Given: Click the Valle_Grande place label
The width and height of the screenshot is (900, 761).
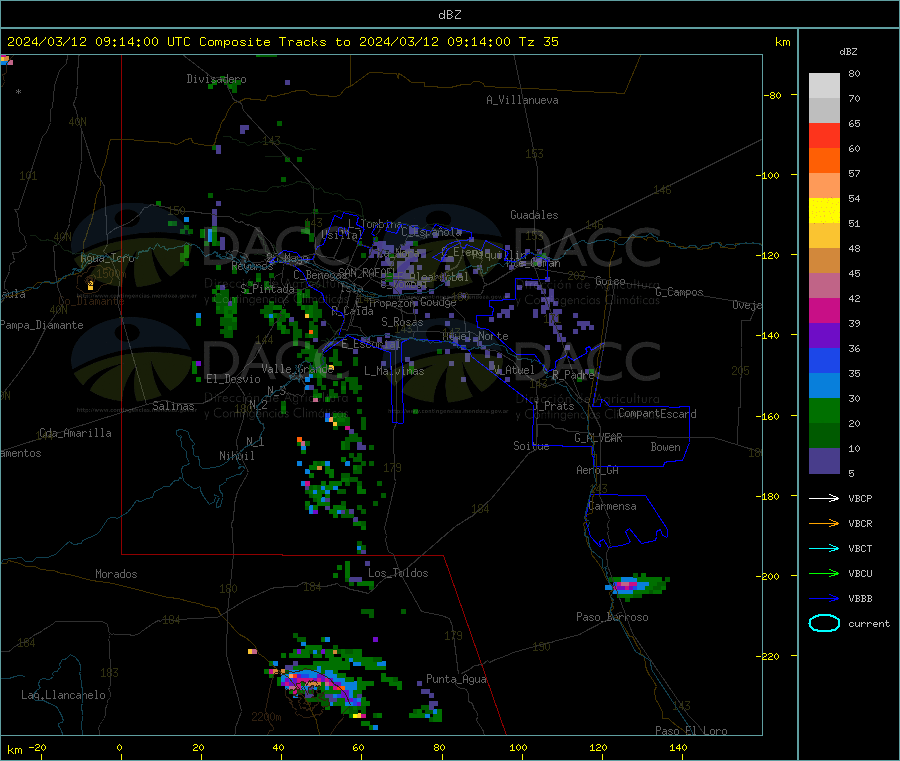Looking at the screenshot, I should coord(298,369).
